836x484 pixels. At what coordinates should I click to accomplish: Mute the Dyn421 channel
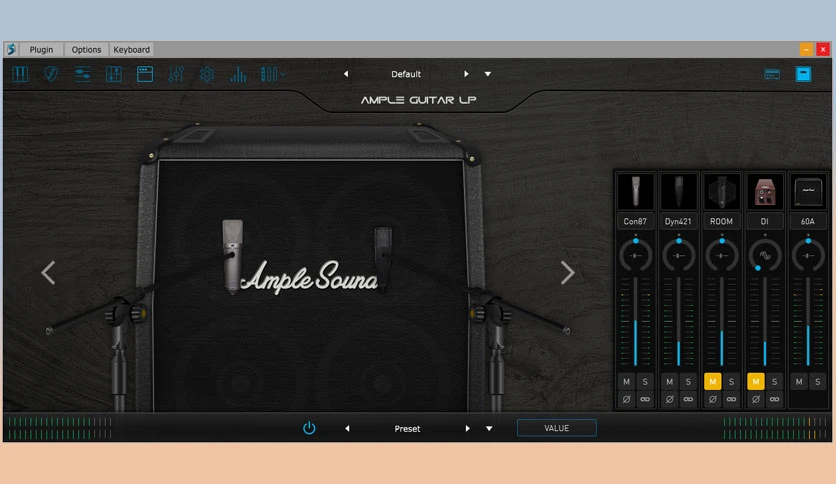coord(670,382)
